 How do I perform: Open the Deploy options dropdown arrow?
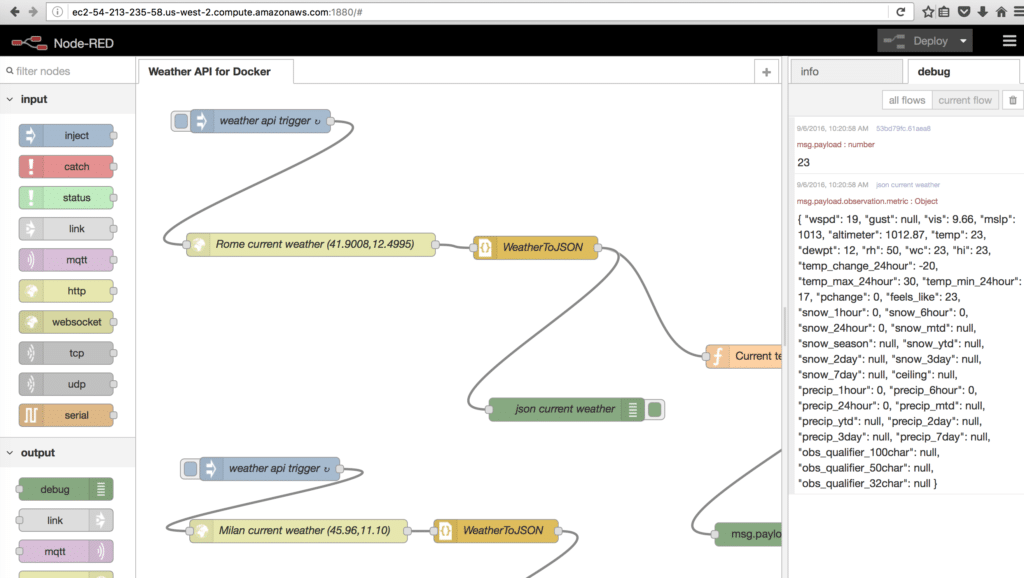[963, 40]
